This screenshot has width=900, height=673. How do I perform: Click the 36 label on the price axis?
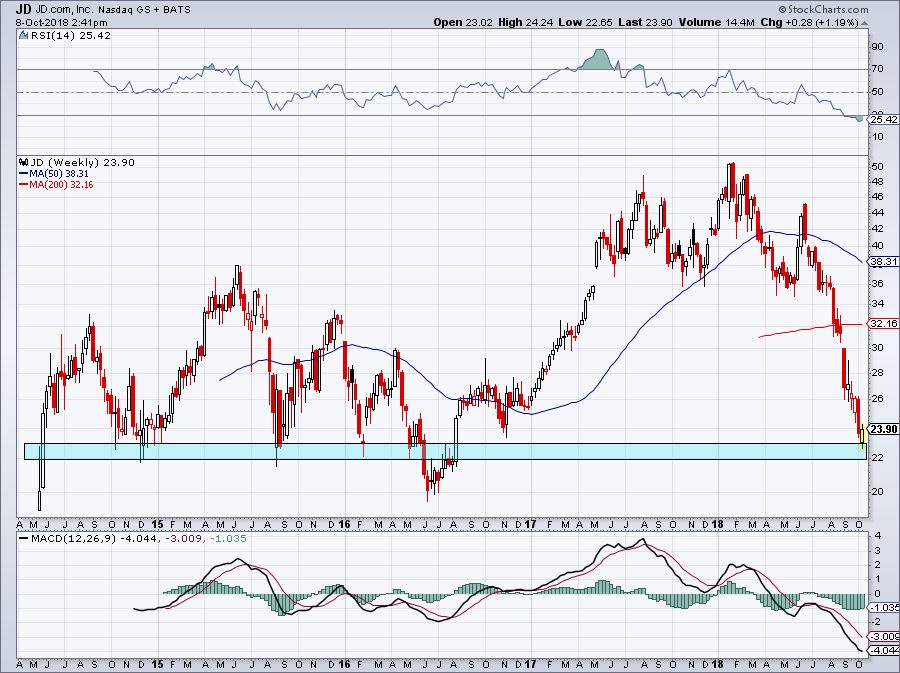(878, 283)
